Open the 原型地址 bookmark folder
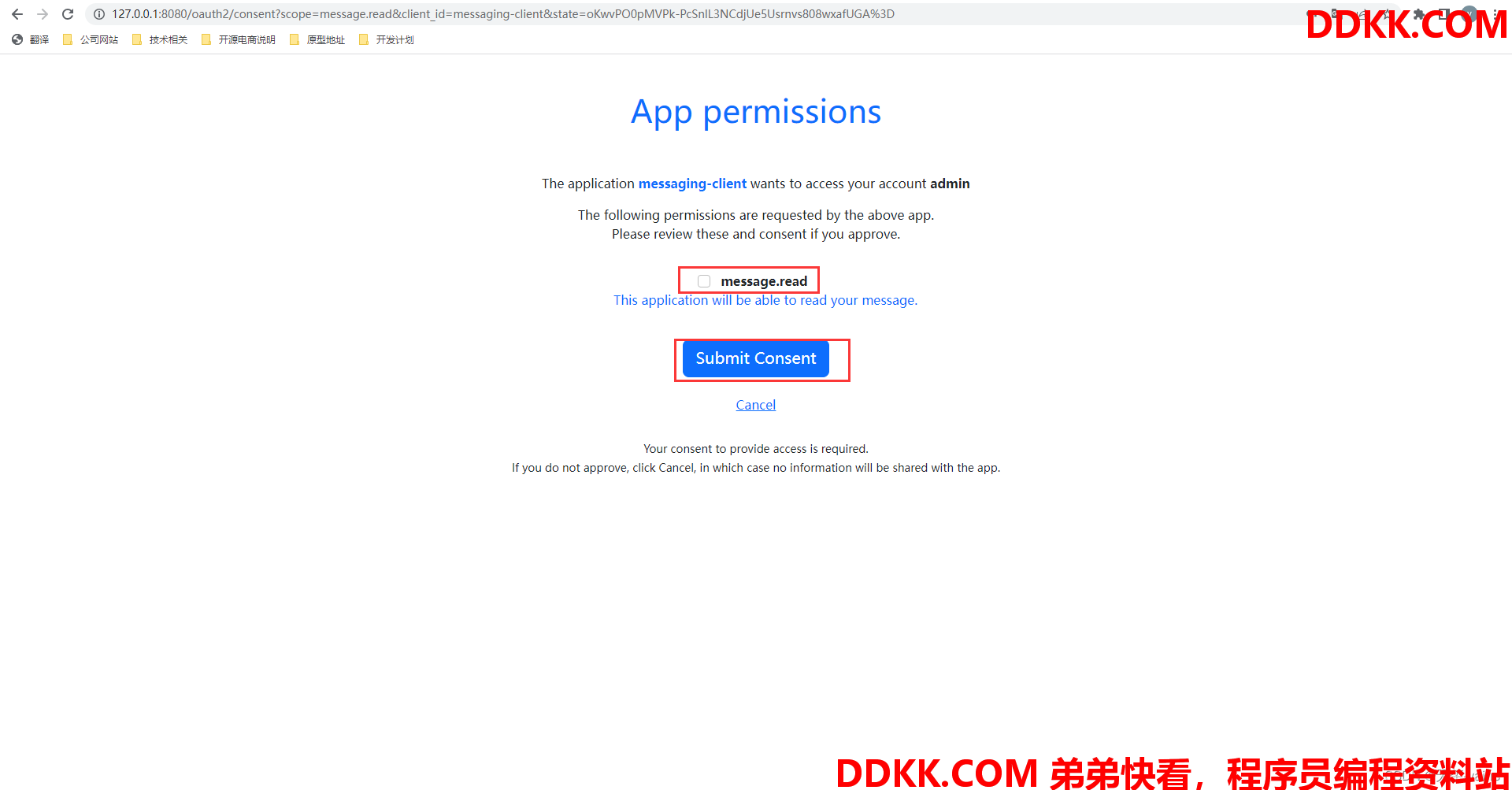The image size is (1512, 790). (x=317, y=39)
